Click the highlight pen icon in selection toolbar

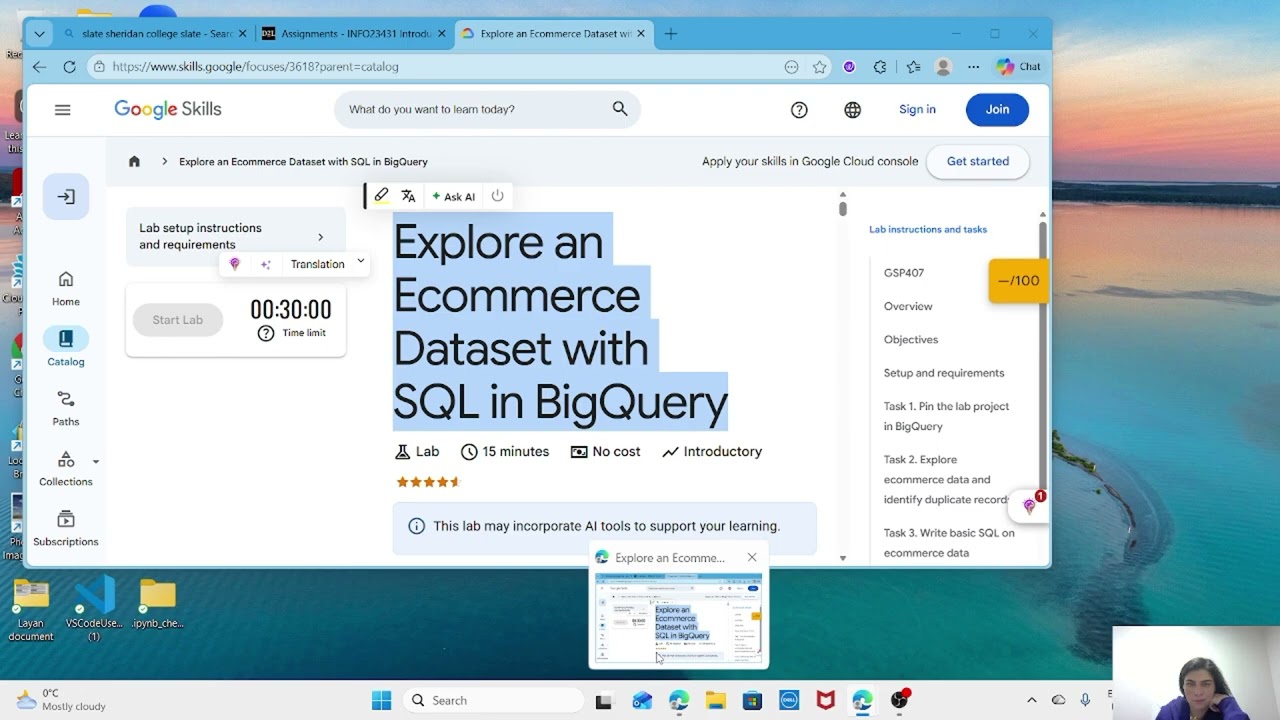381,196
